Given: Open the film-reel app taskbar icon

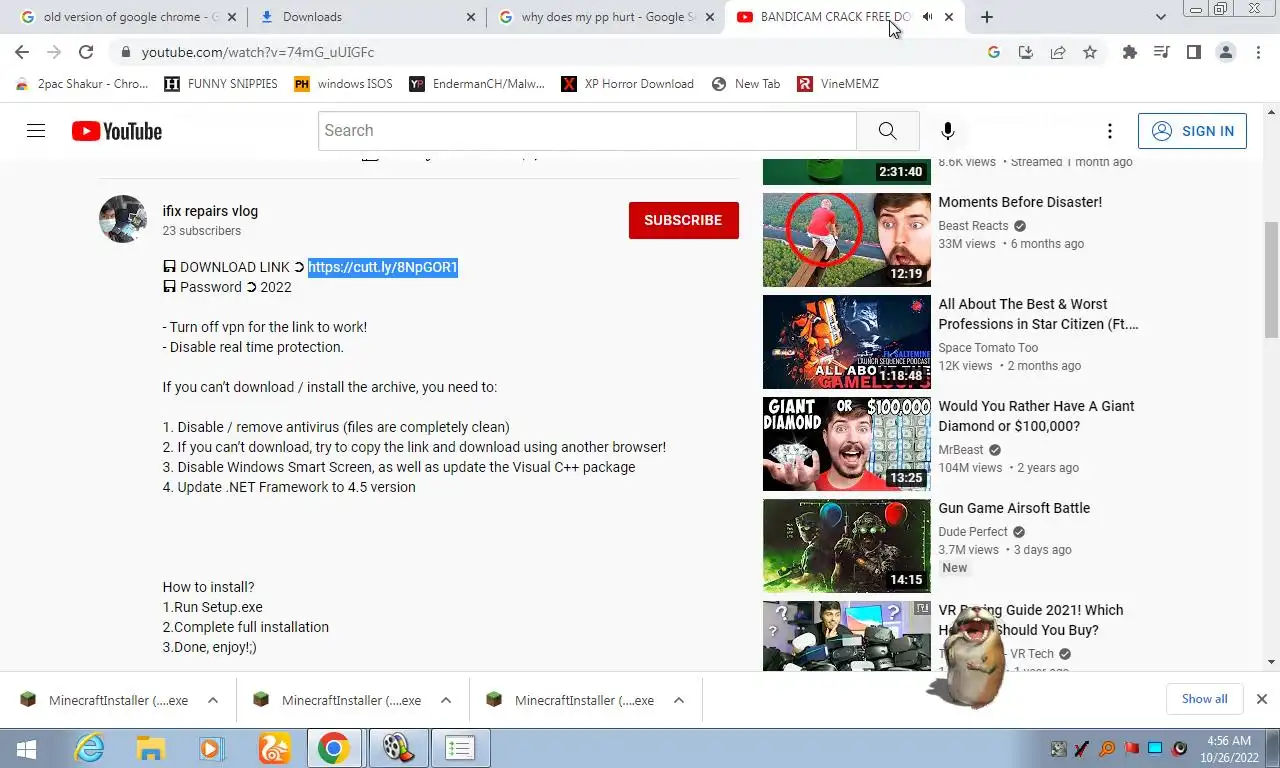Looking at the screenshot, I should click(397, 748).
